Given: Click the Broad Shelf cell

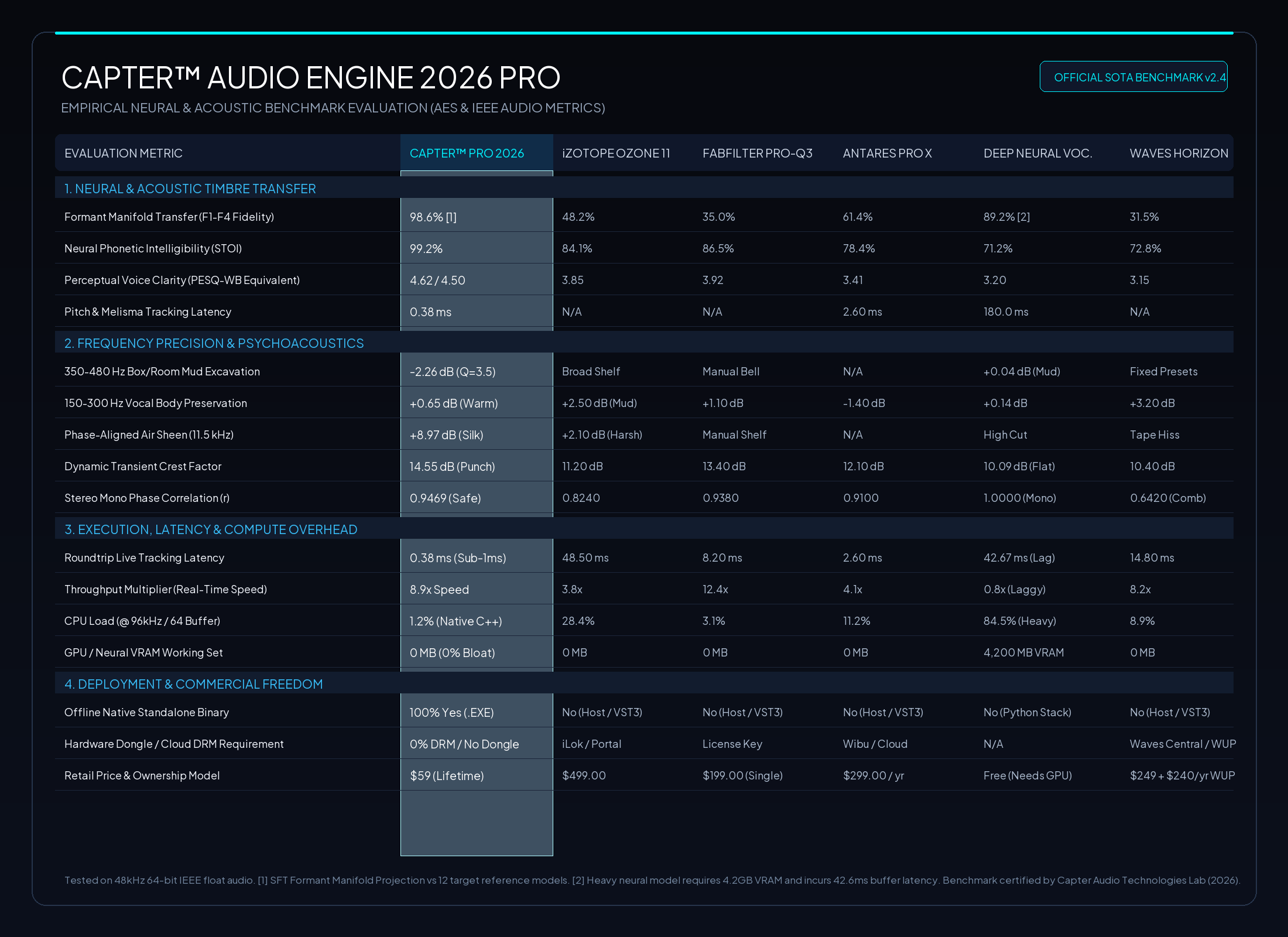Looking at the screenshot, I should (591, 371).
